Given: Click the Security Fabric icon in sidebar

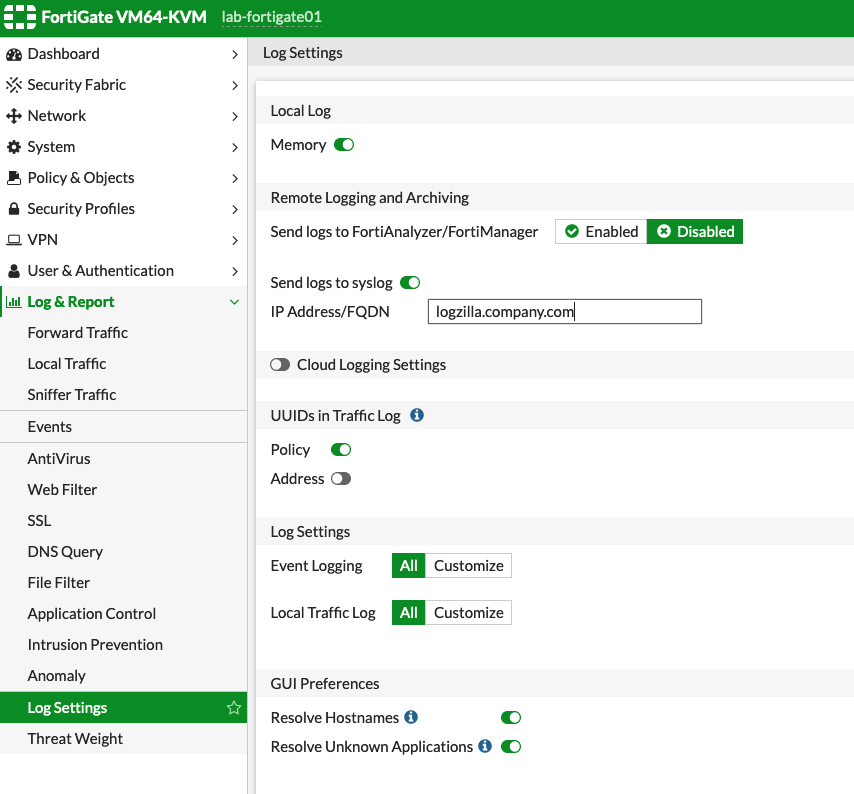Looking at the screenshot, I should click(14, 85).
